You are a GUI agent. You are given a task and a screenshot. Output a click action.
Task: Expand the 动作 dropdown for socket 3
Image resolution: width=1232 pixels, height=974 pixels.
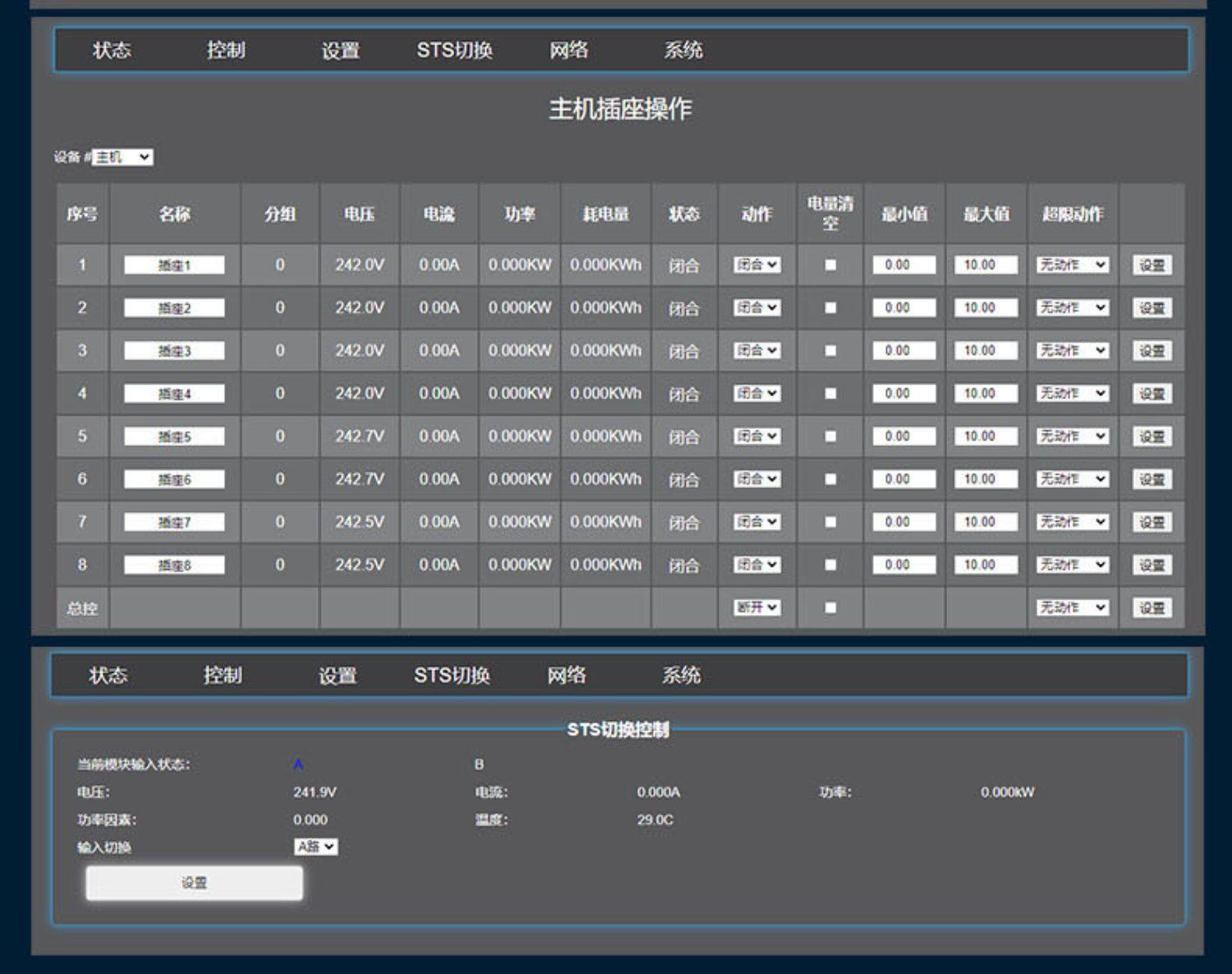(756, 351)
